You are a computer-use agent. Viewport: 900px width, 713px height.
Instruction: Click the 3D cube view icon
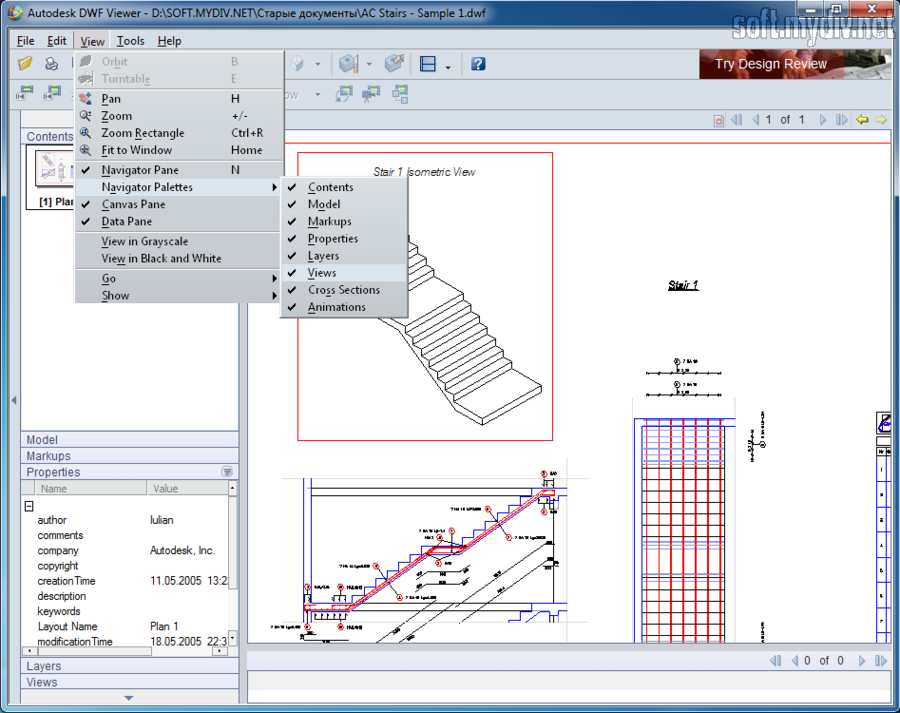297,63
